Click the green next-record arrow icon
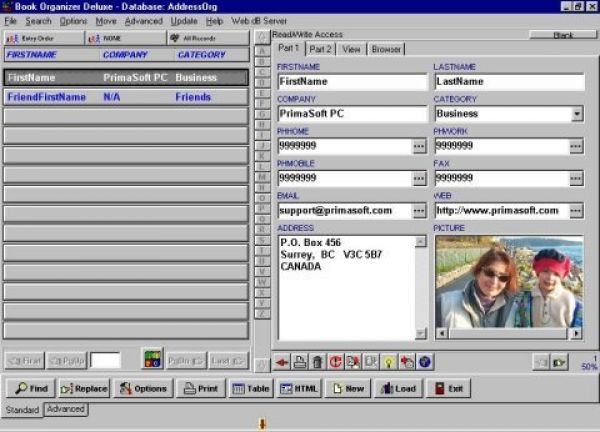600x432 pixels. (x=559, y=362)
